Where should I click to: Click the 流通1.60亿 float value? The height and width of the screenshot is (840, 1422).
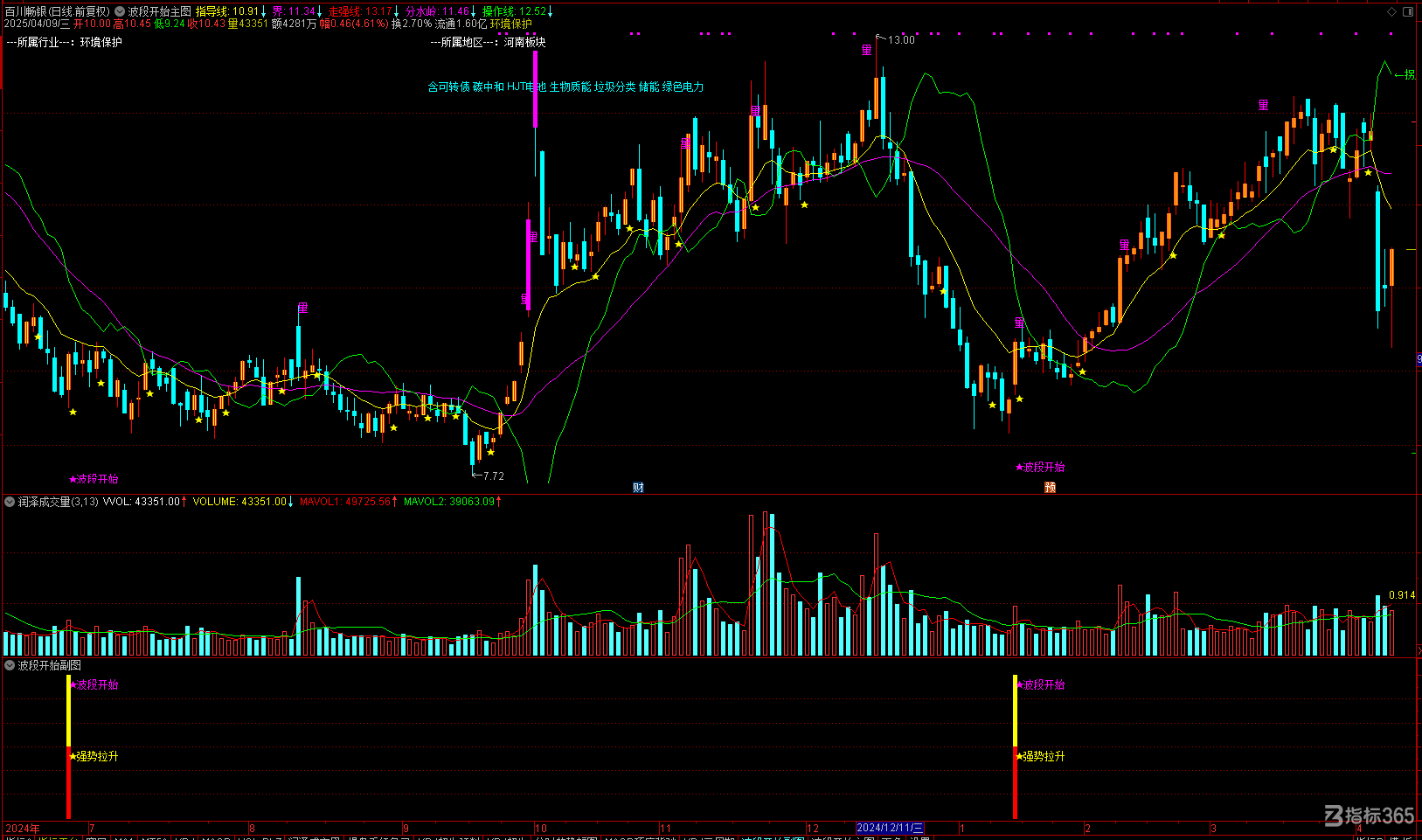[x=461, y=24]
